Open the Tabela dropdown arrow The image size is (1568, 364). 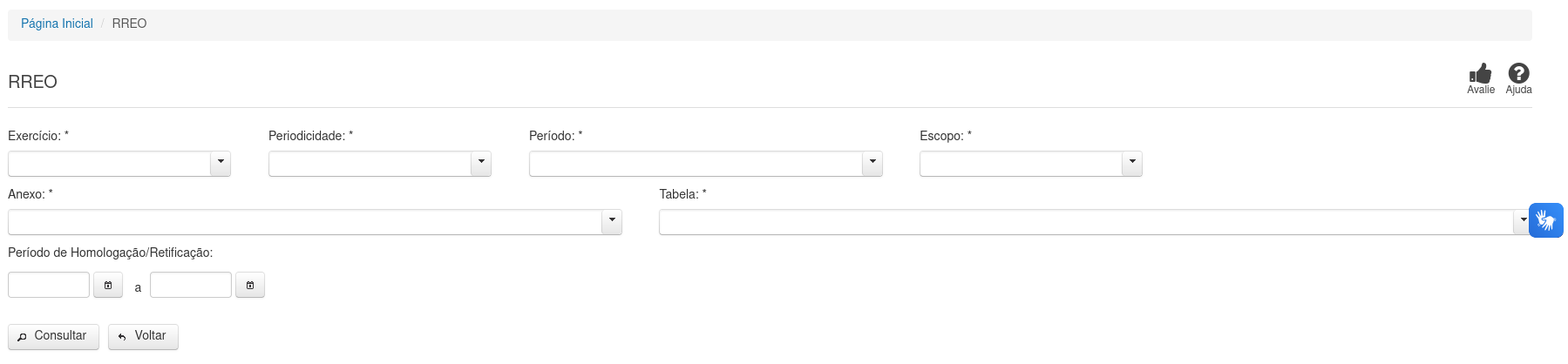[1522, 222]
